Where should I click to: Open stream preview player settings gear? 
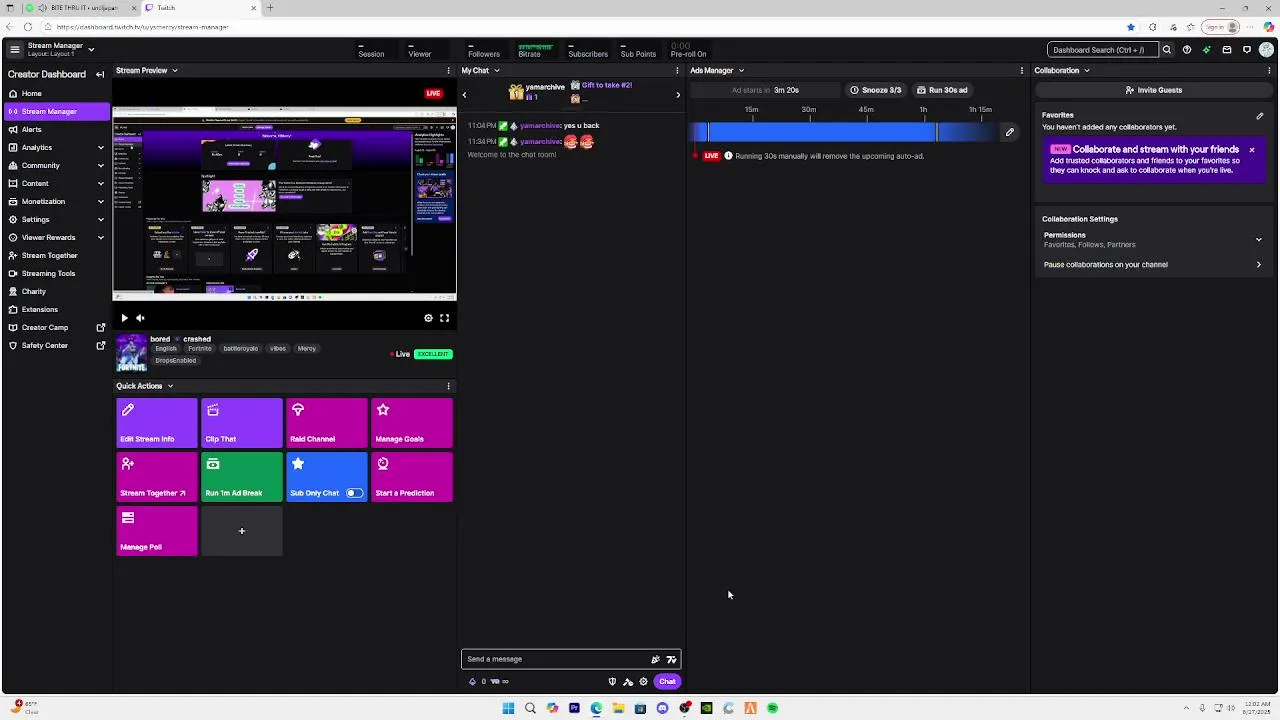[x=428, y=318]
